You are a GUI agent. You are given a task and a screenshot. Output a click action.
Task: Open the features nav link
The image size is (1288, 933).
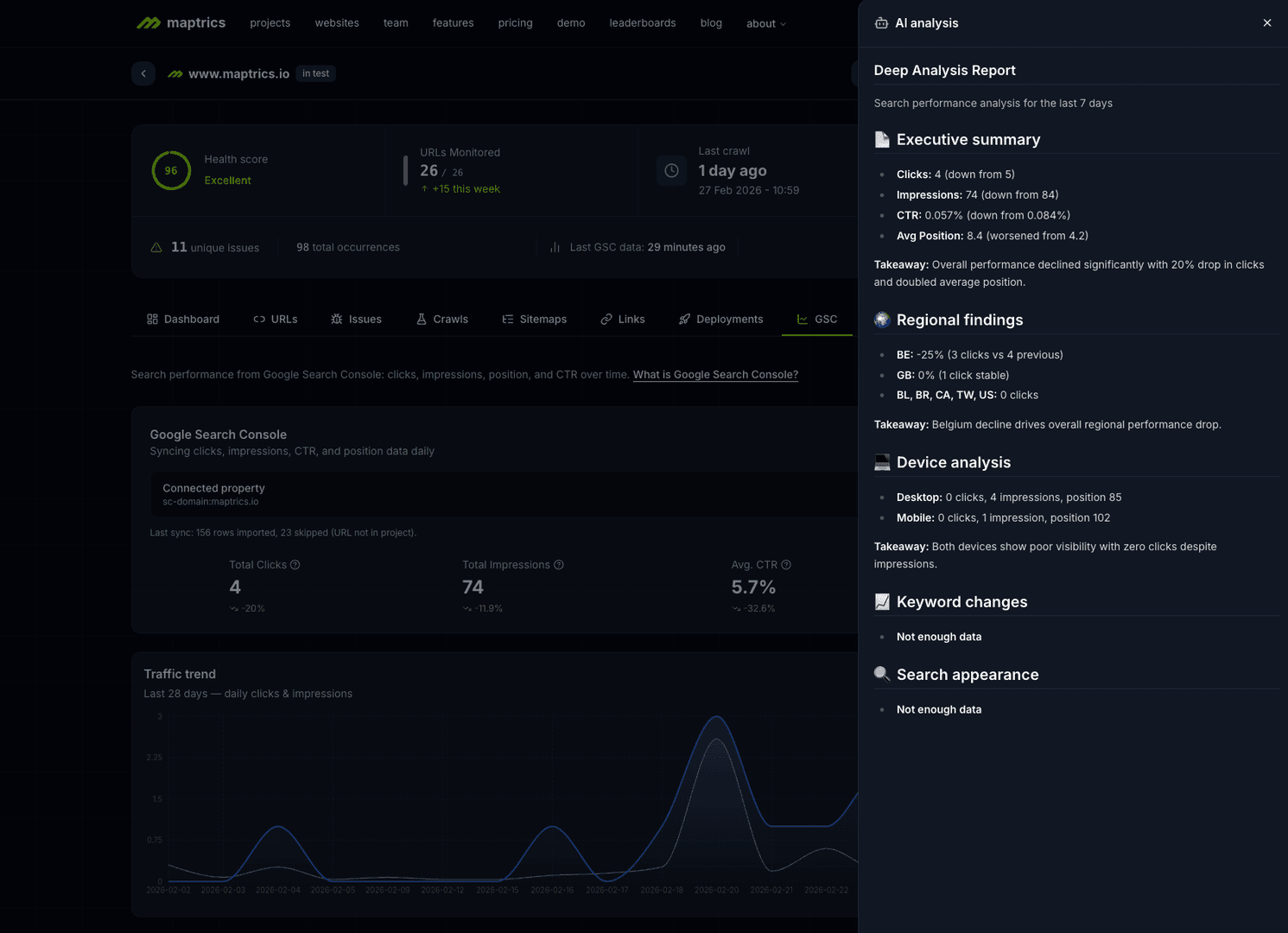453,23
